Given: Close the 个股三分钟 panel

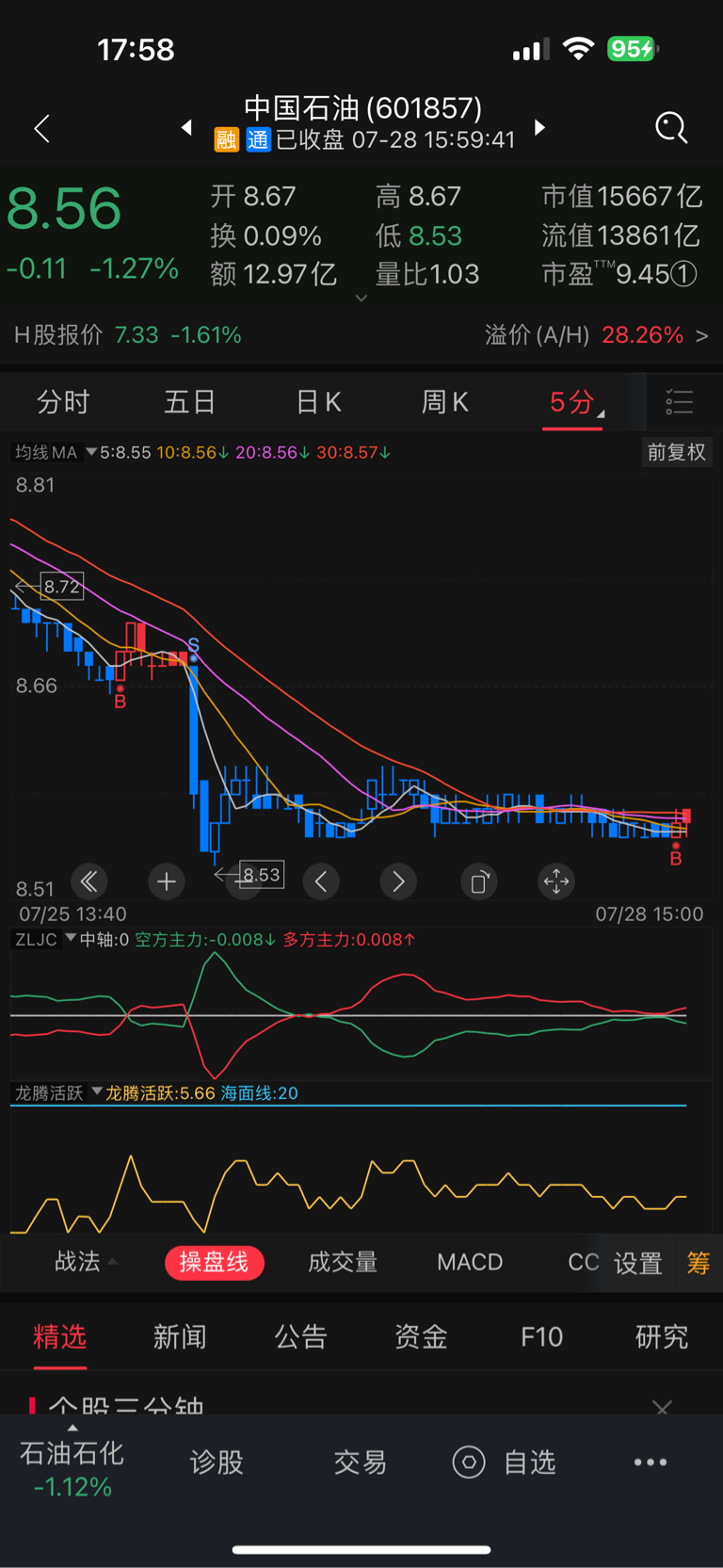Looking at the screenshot, I should coord(662,1407).
